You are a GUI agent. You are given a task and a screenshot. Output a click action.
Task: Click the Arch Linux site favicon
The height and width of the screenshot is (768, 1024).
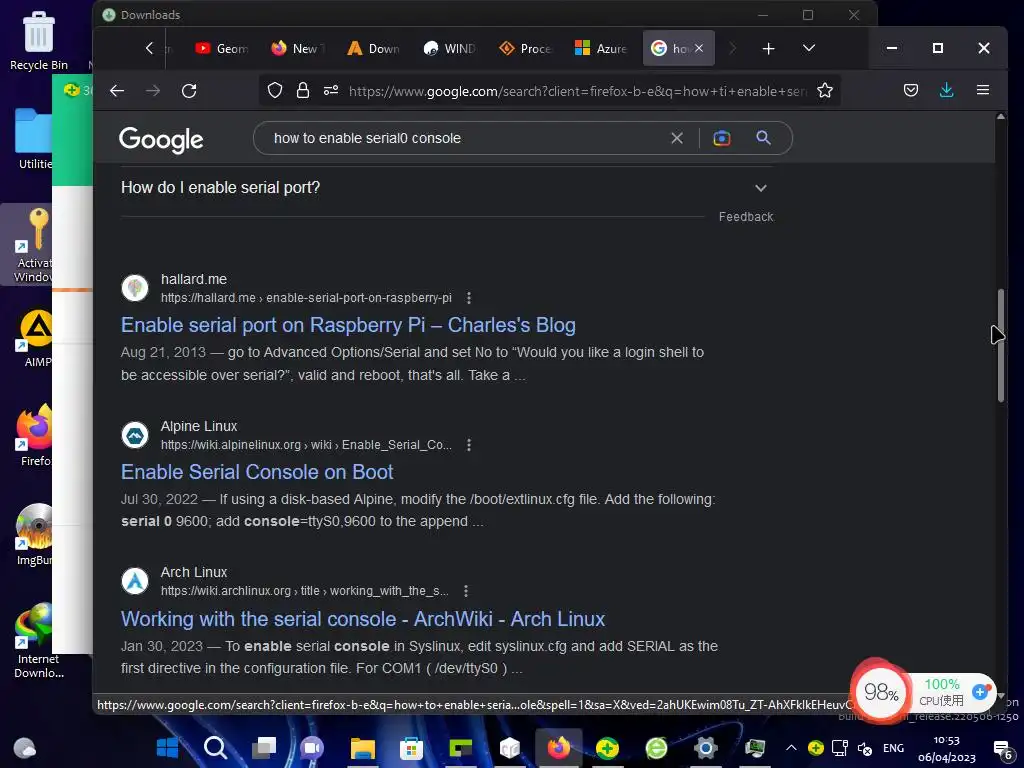(x=135, y=581)
